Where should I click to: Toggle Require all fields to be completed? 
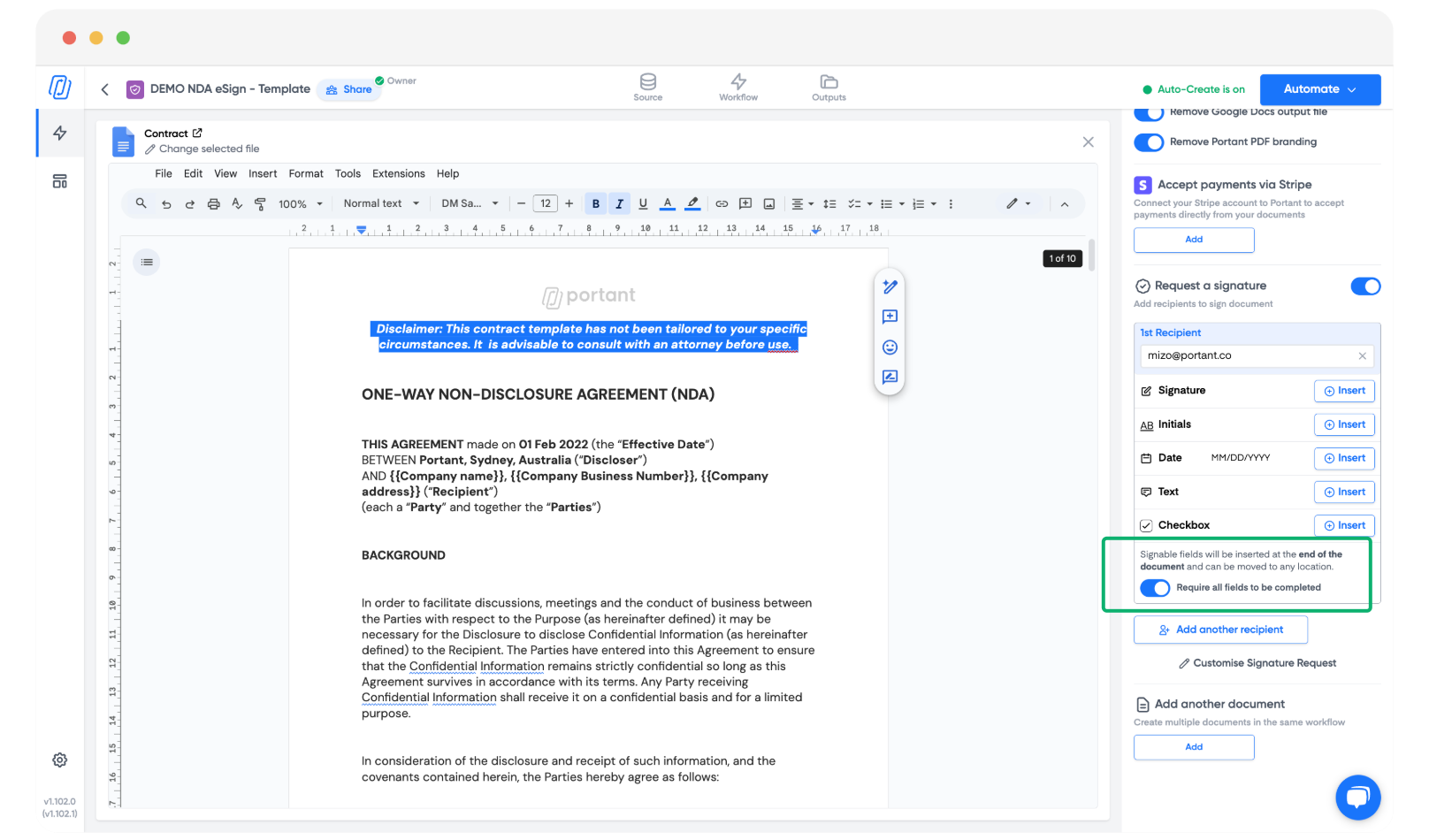coord(1155,587)
